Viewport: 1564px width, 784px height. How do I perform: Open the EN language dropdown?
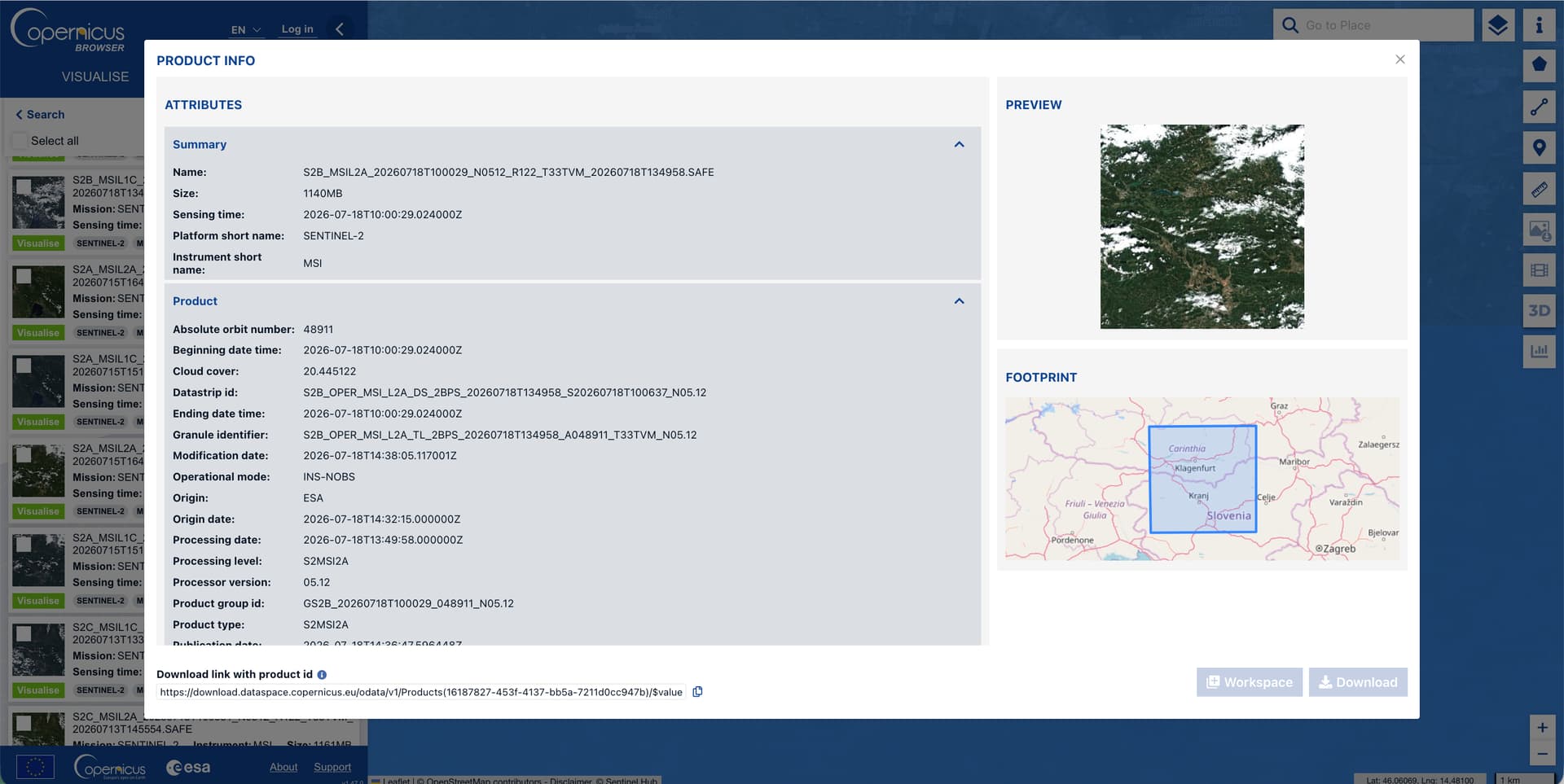(246, 30)
